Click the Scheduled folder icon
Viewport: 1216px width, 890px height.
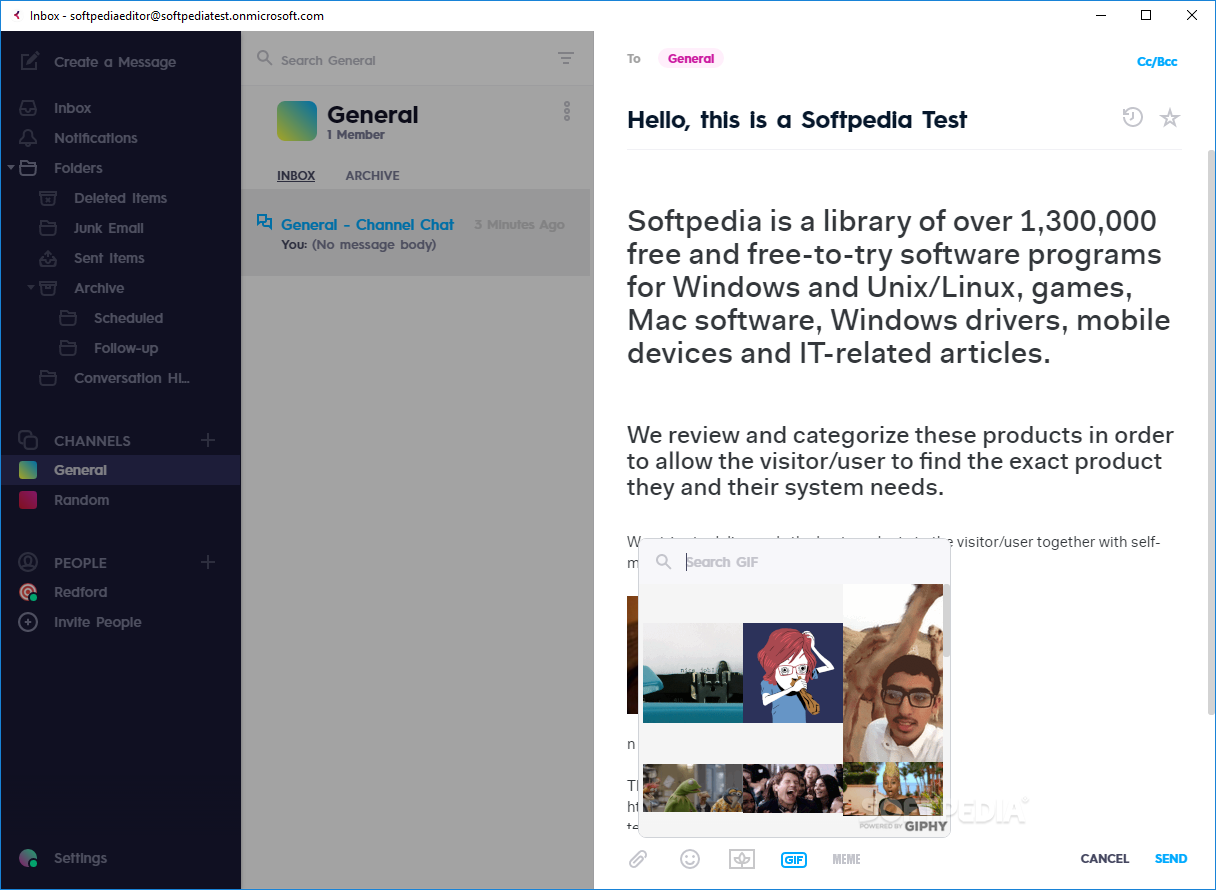pos(68,318)
